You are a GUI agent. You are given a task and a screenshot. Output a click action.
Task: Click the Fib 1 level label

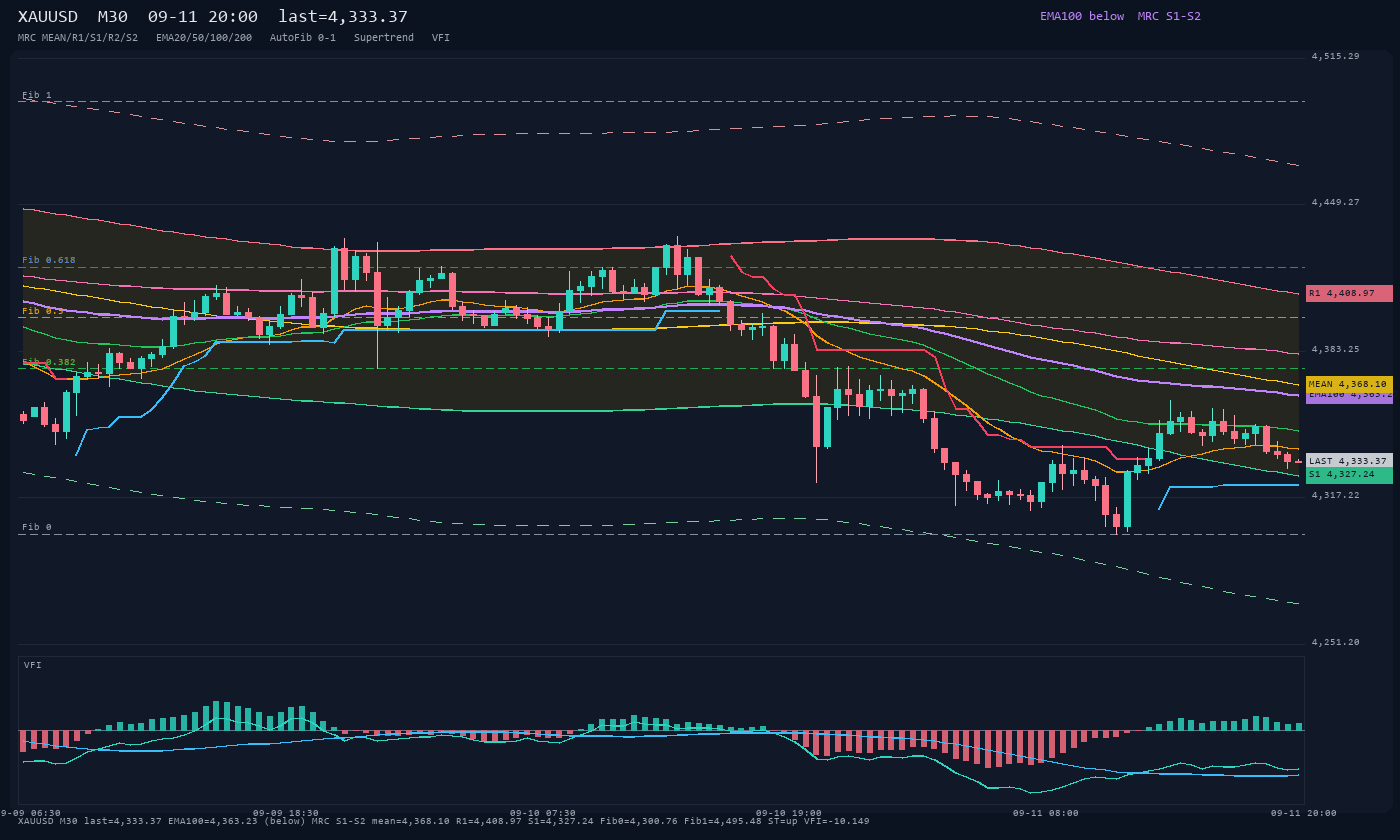pyautogui.click(x=37, y=96)
